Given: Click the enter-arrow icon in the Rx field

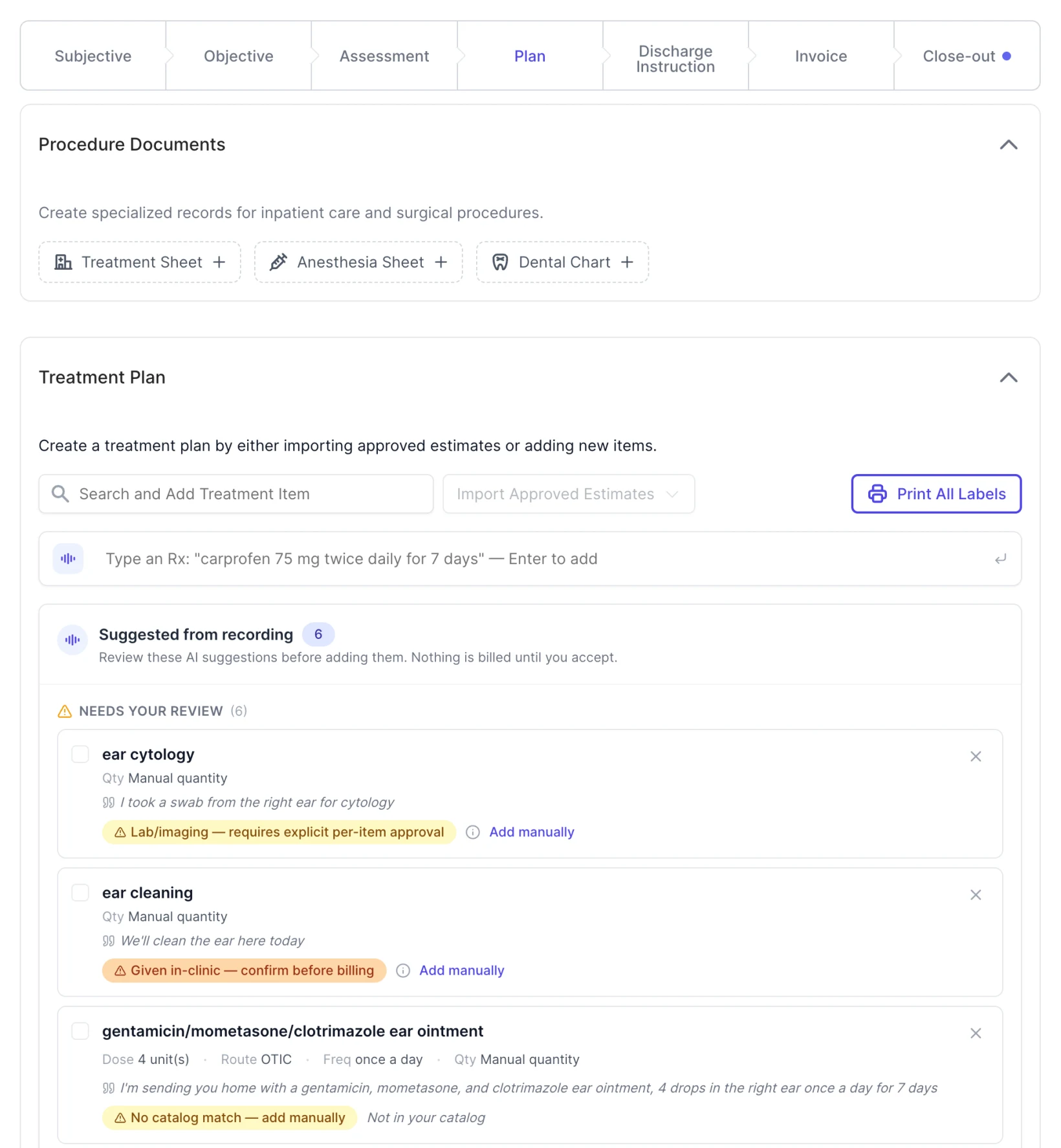Looking at the screenshot, I should (x=1000, y=559).
